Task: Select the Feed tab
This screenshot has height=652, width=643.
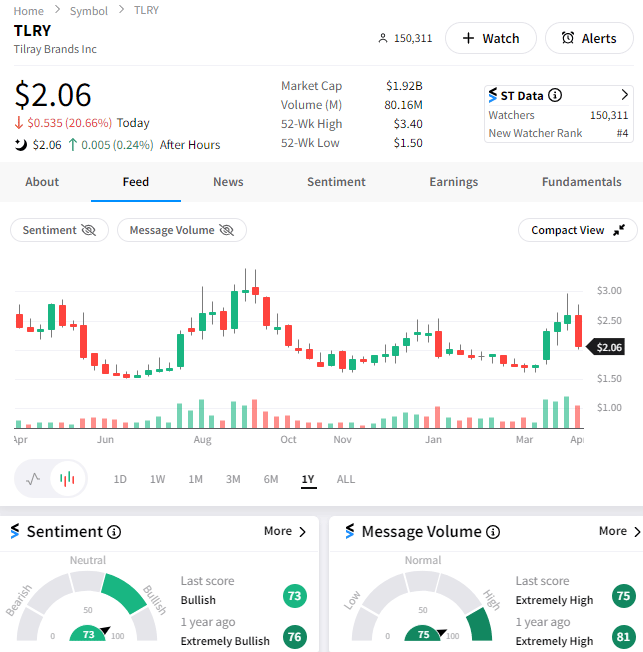Action: 136,182
